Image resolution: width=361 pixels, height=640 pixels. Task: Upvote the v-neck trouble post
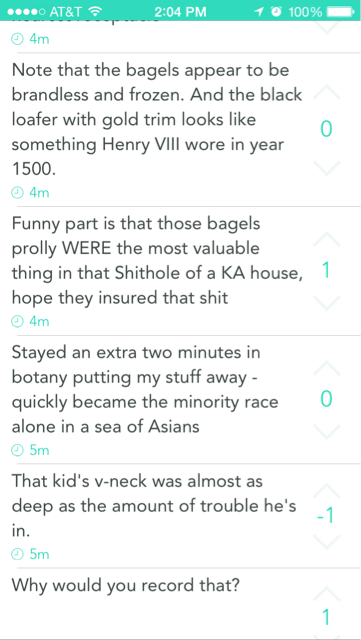326,489
